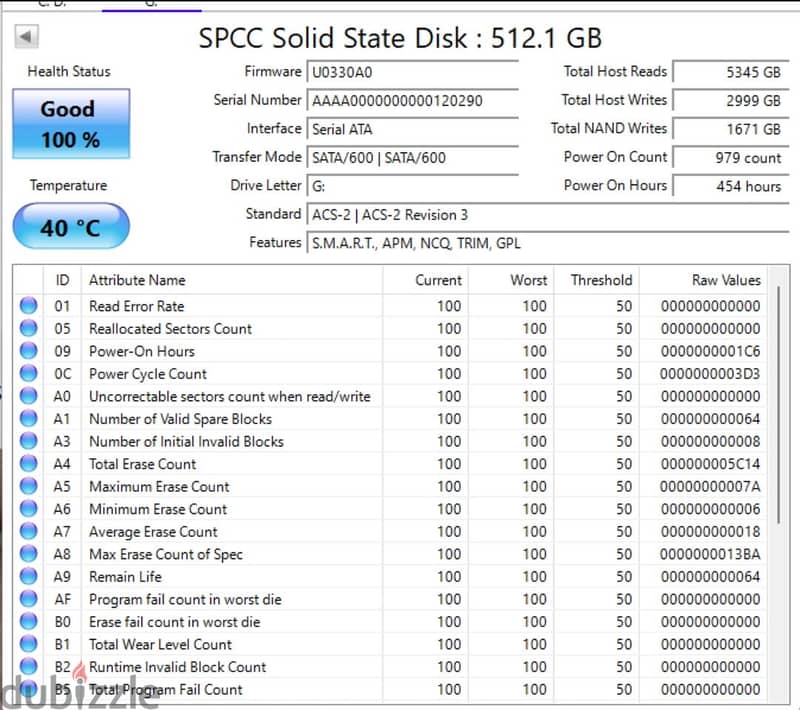Click status icon of Minimum Erase Count row
Image resolution: width=800 pixels, height=710 pixels.
coord(29,509)
